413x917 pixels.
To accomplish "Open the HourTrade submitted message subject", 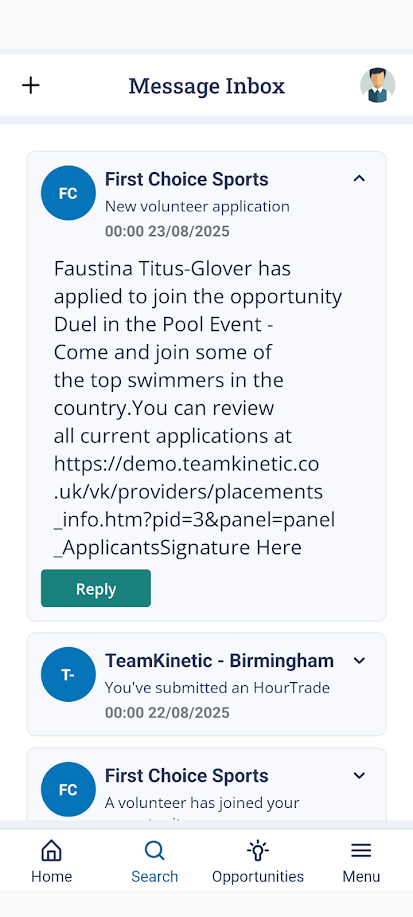I will [217, 688].
